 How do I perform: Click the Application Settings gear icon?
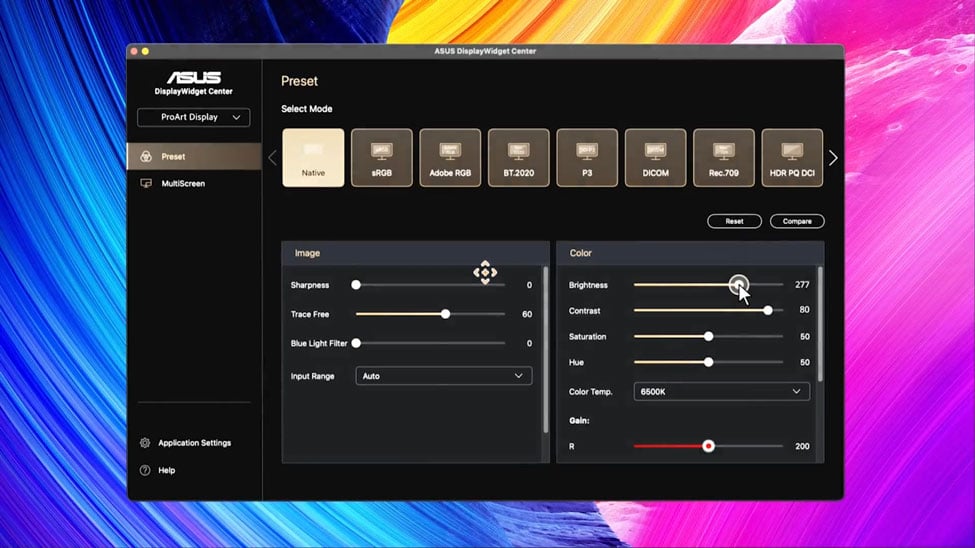145,443
